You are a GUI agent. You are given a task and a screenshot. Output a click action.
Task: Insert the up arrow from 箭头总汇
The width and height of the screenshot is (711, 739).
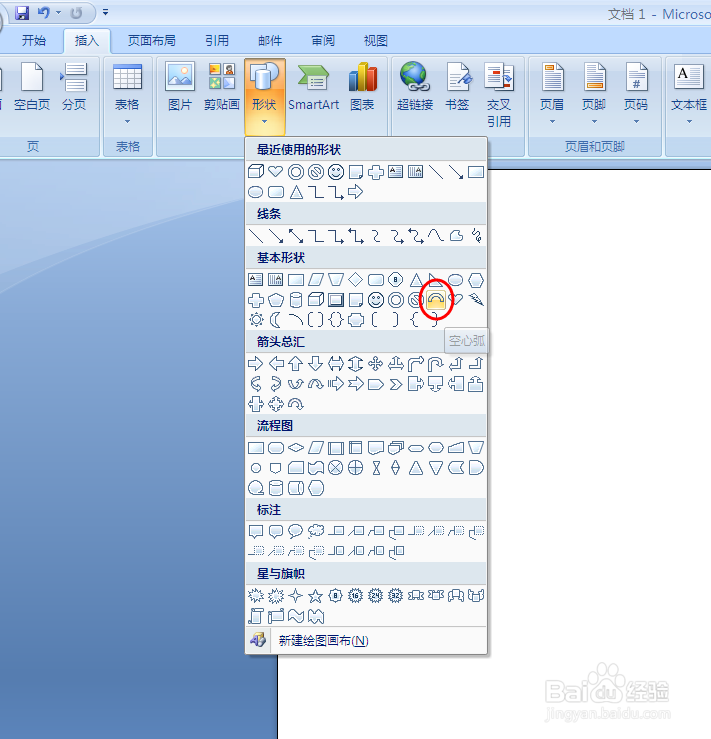point(295,363)
